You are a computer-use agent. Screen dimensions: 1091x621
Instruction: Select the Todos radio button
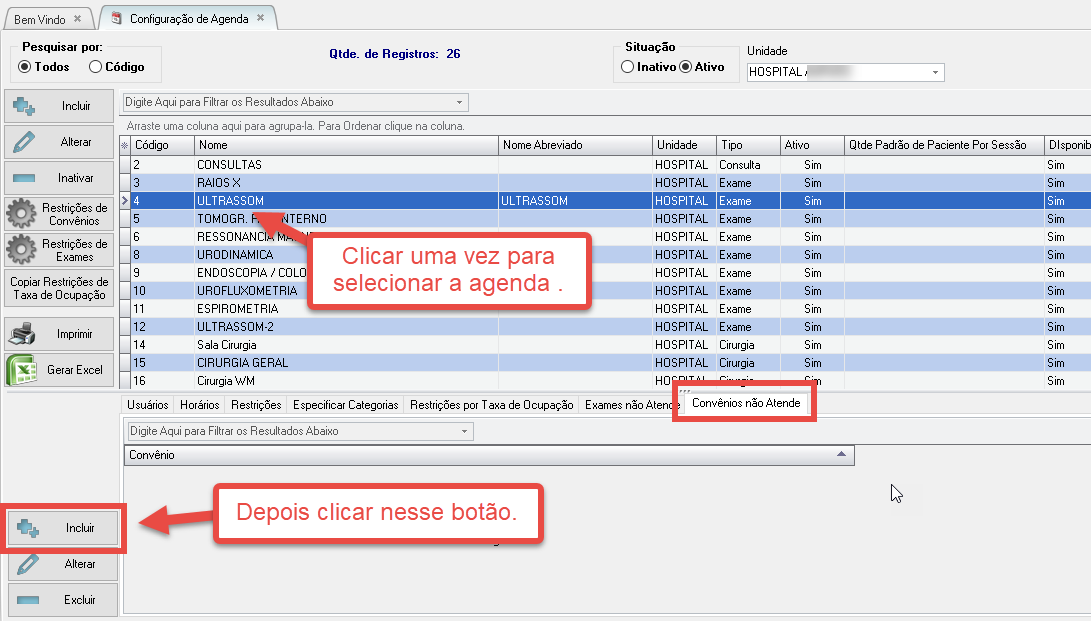coord(25,67)
